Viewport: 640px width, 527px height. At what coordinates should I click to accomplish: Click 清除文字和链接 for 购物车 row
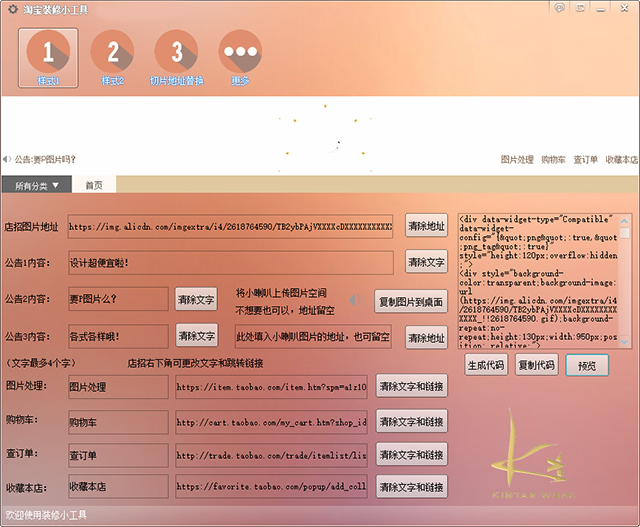point(411,421)
